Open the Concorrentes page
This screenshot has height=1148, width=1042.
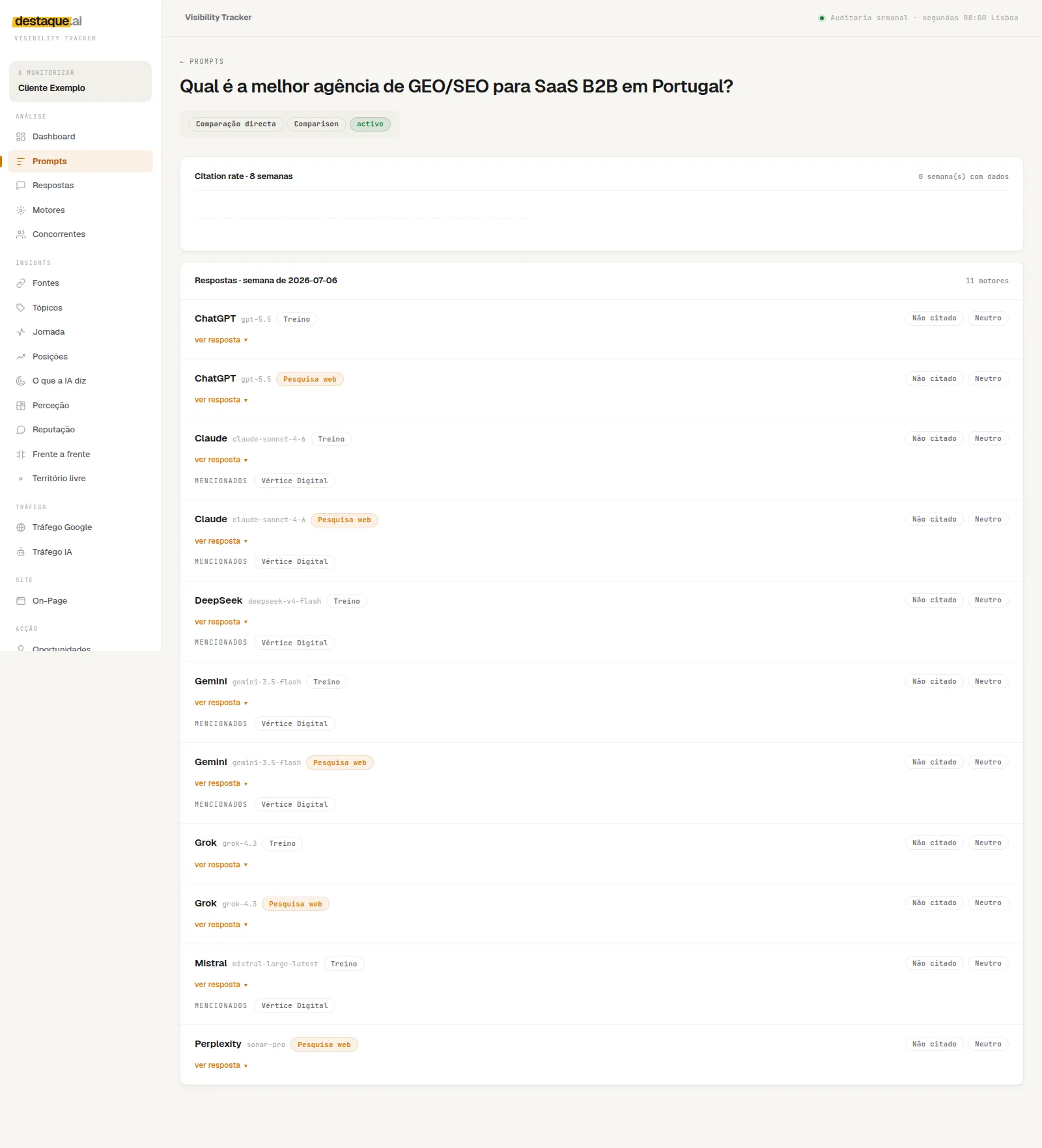pos(81,234)
